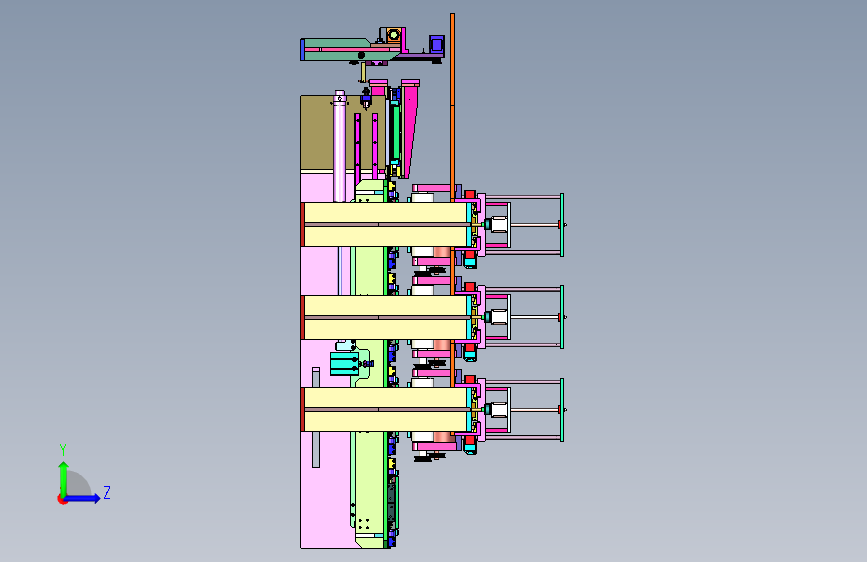Pick the middle pair of yellow rollers
Image resolution: width=867 pixels, height=562 pixels.
point(386,318)
